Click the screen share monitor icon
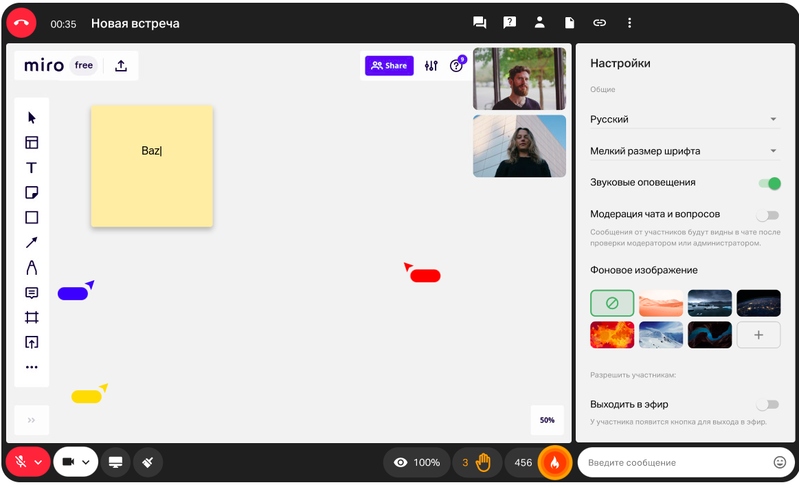Viewport: 799px width, 485px height. coord(116,462)
